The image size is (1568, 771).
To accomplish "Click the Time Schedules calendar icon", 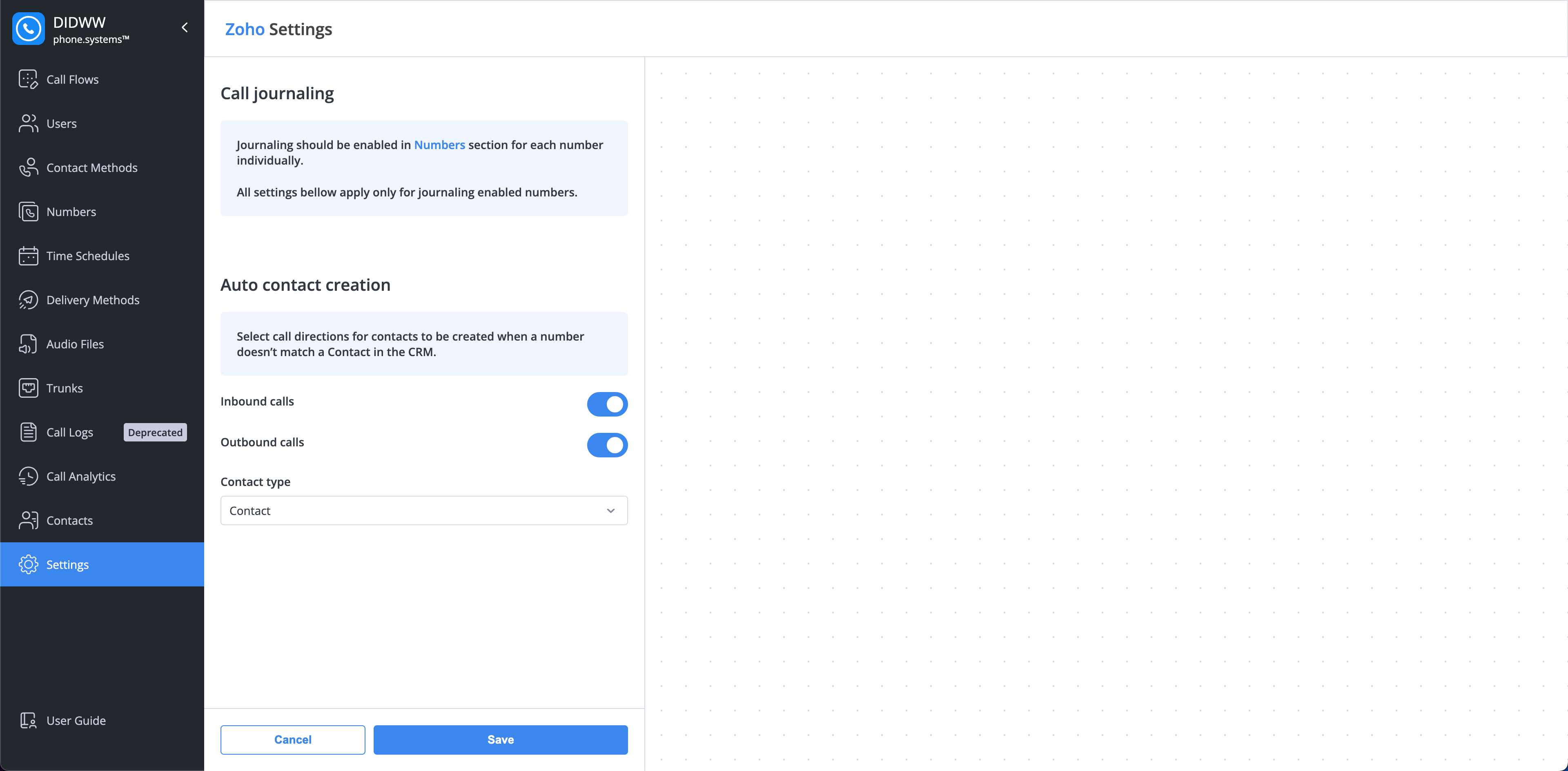I will pos(28,256).
